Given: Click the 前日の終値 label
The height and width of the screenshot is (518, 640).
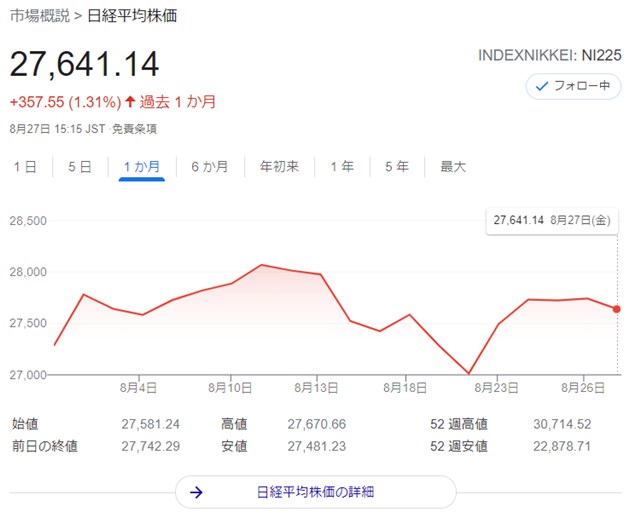Looking at the screenshot, I should (45, 446).
